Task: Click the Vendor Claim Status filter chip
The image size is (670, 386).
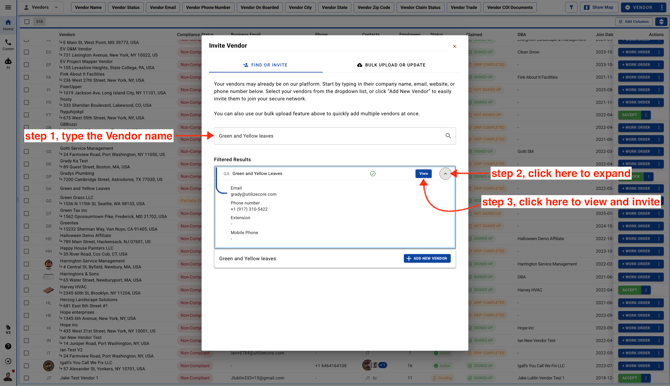Action: [x=420, y=7]
